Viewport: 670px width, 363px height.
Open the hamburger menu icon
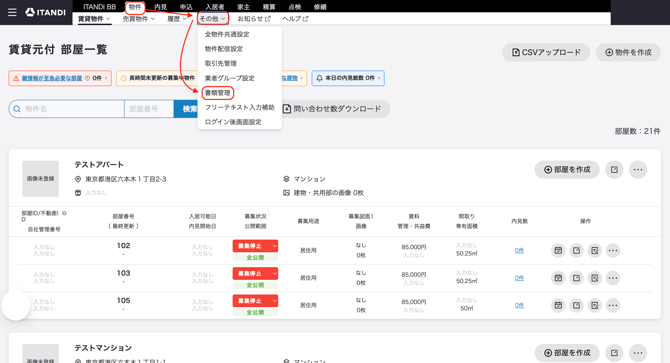[x=12, y=12]
